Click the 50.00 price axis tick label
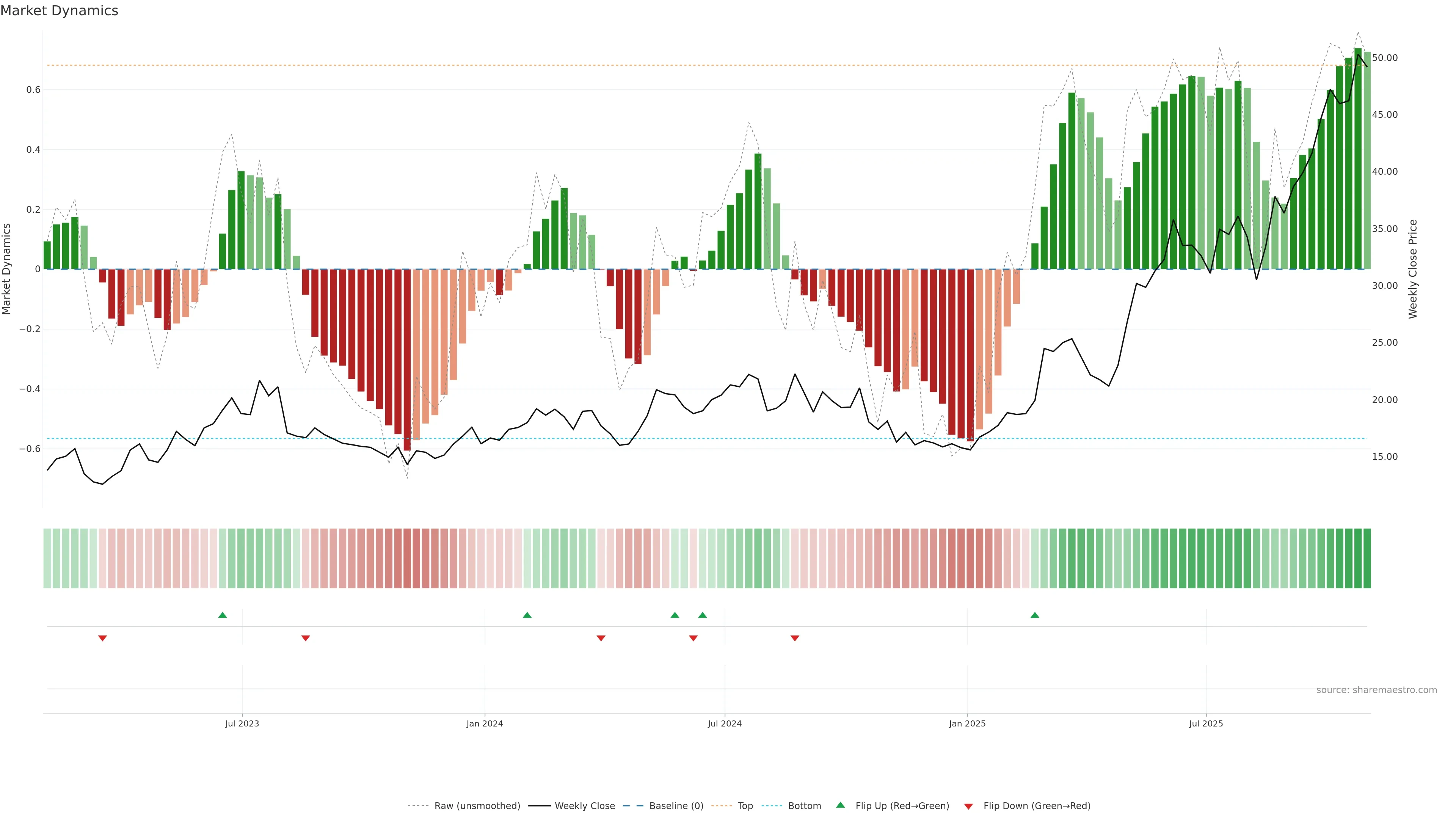Screen dimensions: 1456x819 click(x=1384, y=58)
